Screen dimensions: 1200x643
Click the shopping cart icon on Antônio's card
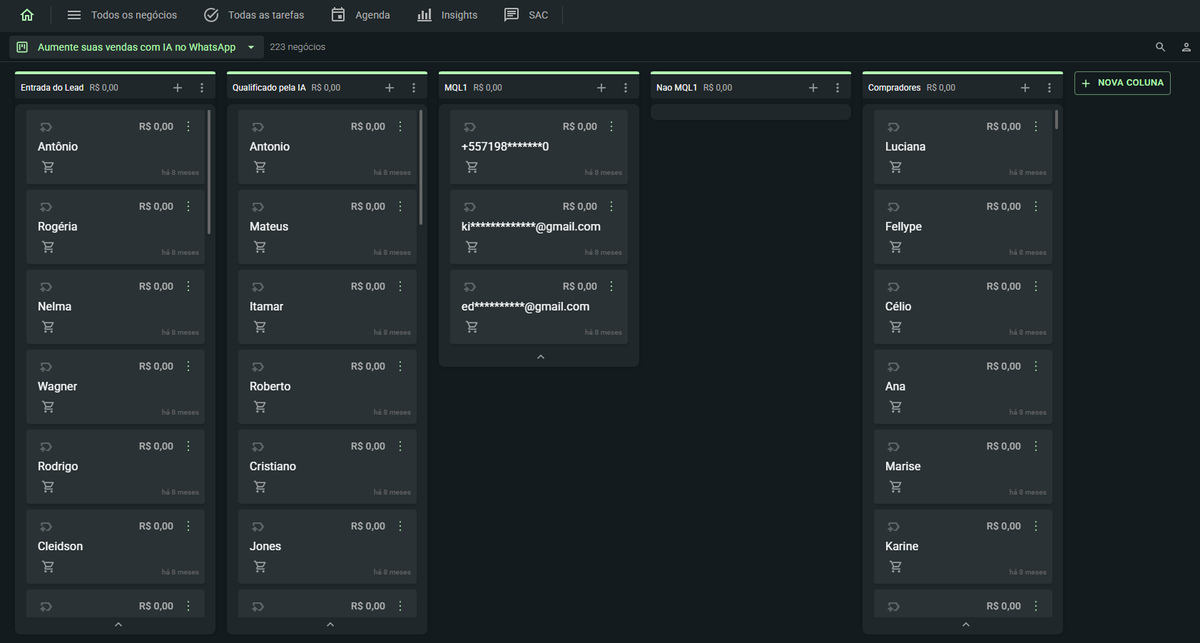[47, 167]
